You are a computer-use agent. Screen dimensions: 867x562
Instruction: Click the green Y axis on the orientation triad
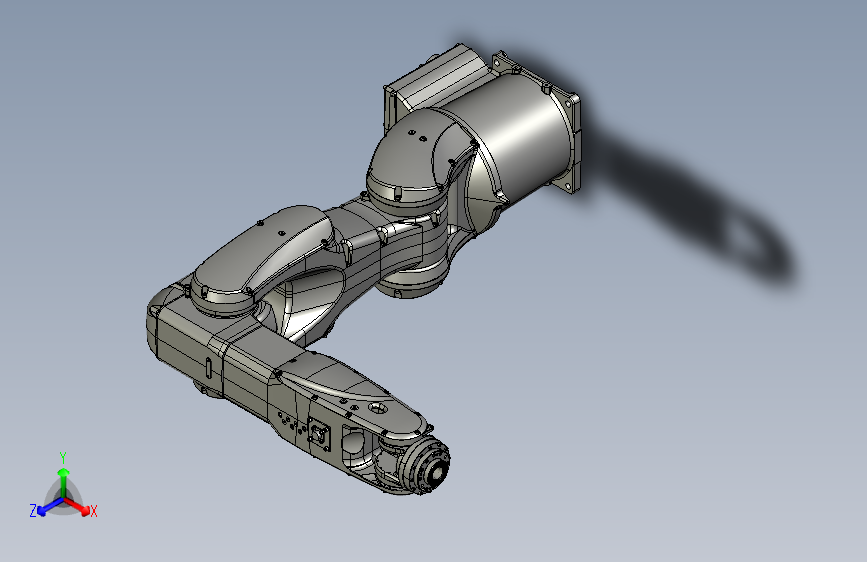64,482
